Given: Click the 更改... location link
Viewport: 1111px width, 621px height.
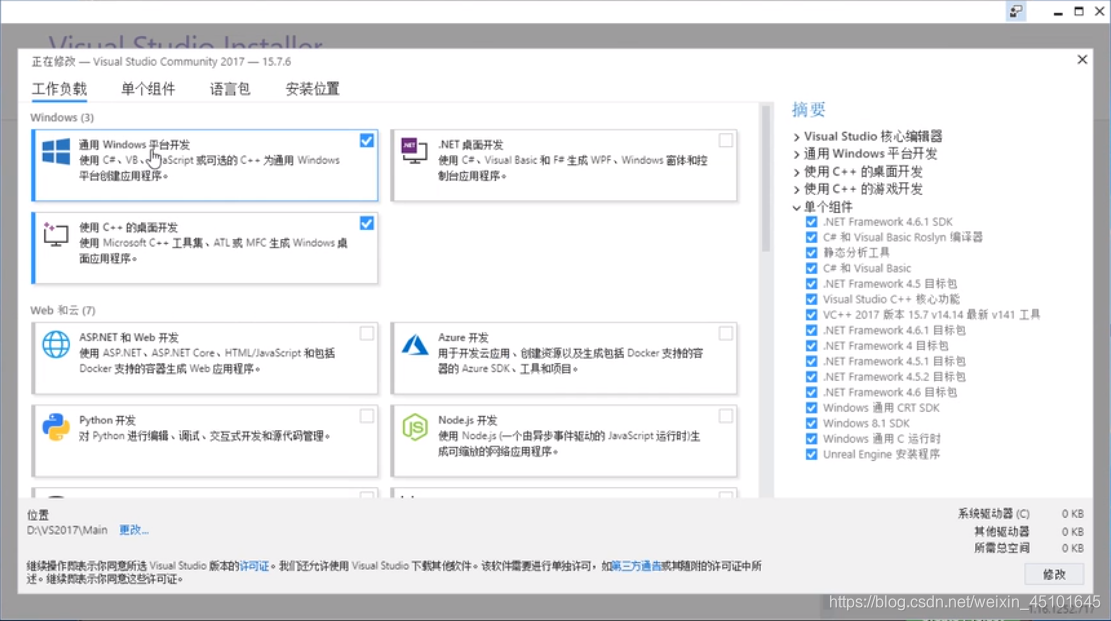Looking at the screenshot, I should (x=134, y=530).
